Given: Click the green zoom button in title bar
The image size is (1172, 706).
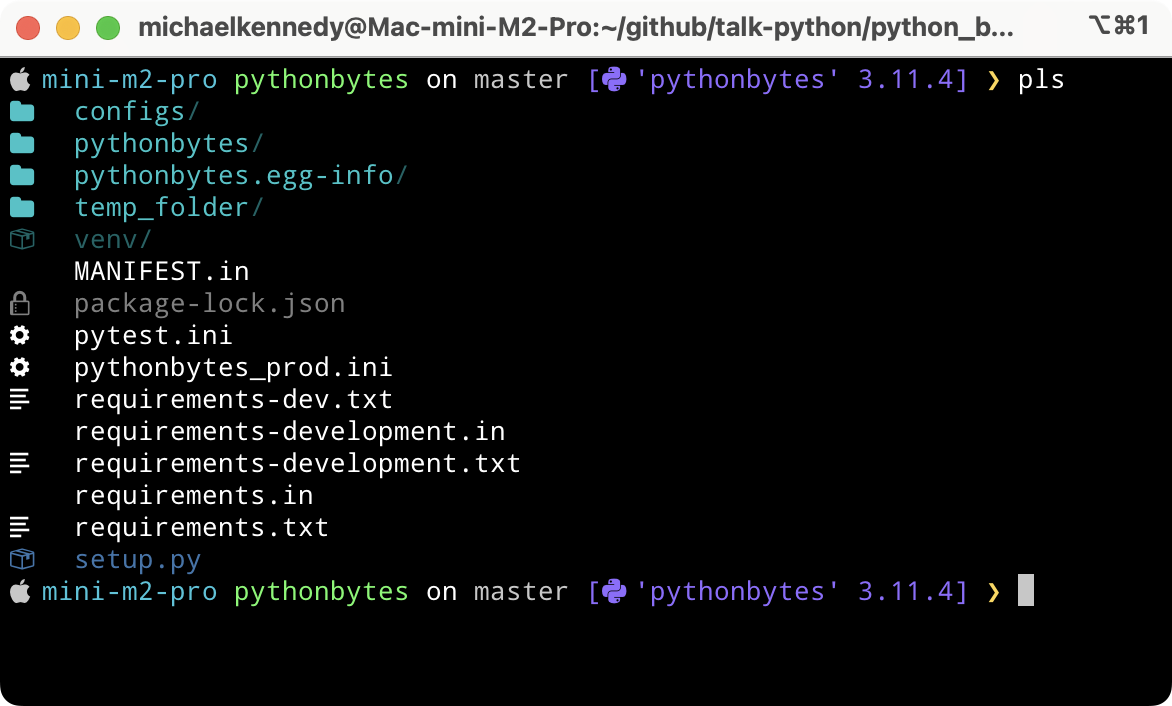Looking at the screenshot, I should tap(107, 27).
